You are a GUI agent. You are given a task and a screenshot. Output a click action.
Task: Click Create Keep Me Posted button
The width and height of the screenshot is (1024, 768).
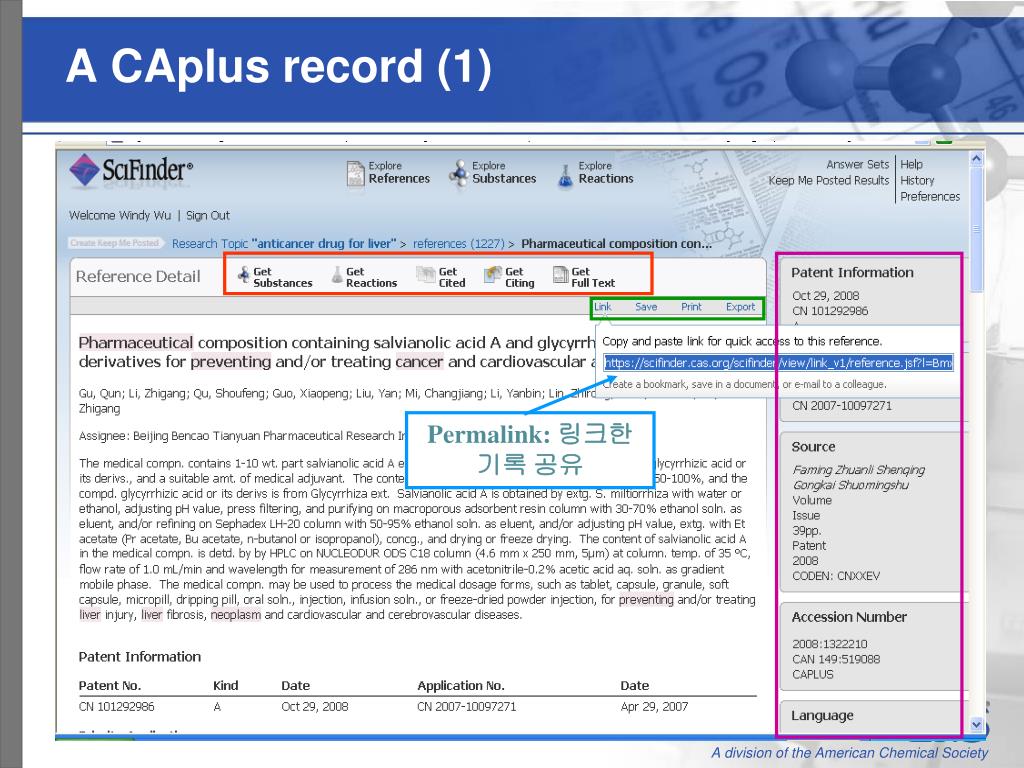coord(115,243)
